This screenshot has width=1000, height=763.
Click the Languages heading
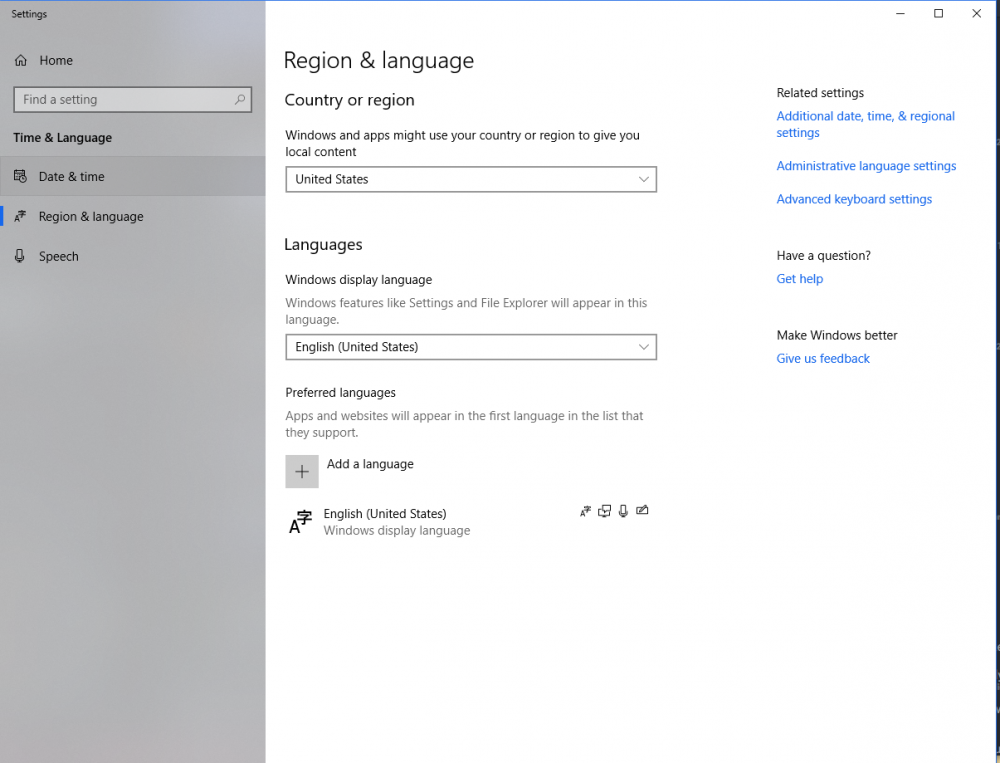pos(323,244)
